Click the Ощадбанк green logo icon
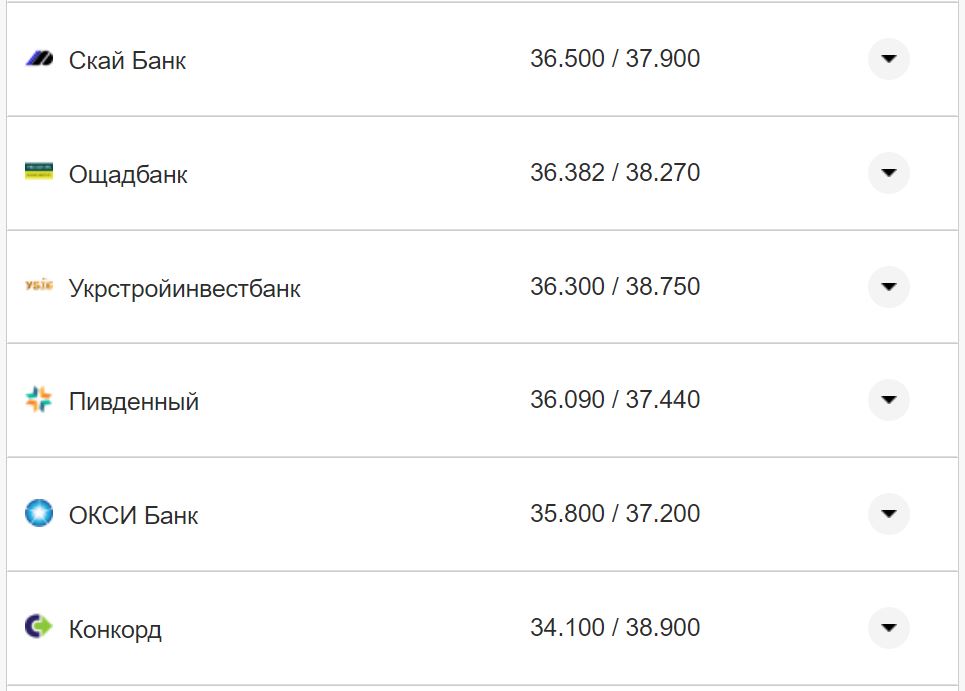 coord(39,172)
